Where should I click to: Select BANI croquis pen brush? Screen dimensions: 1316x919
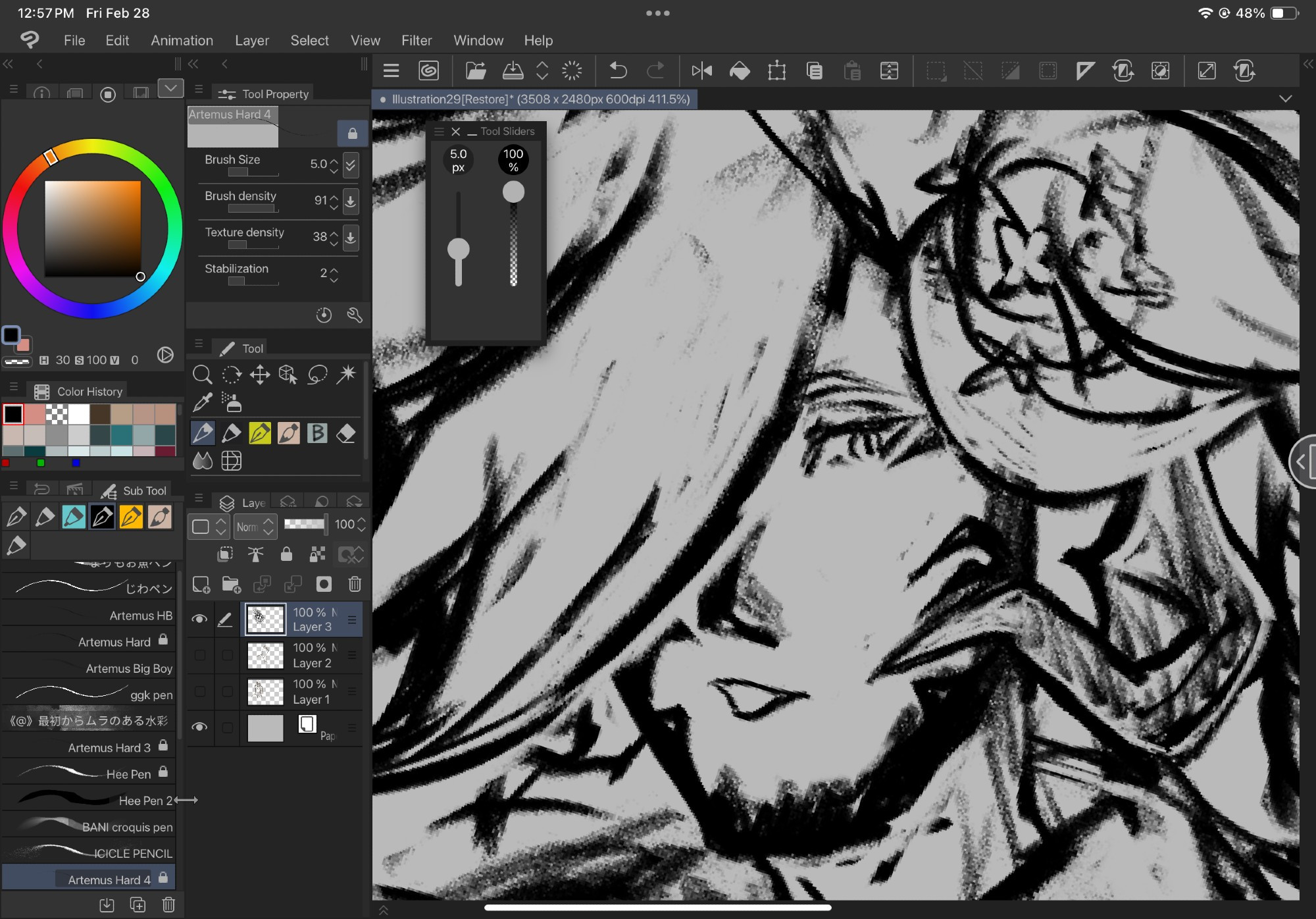click(89, 827)
